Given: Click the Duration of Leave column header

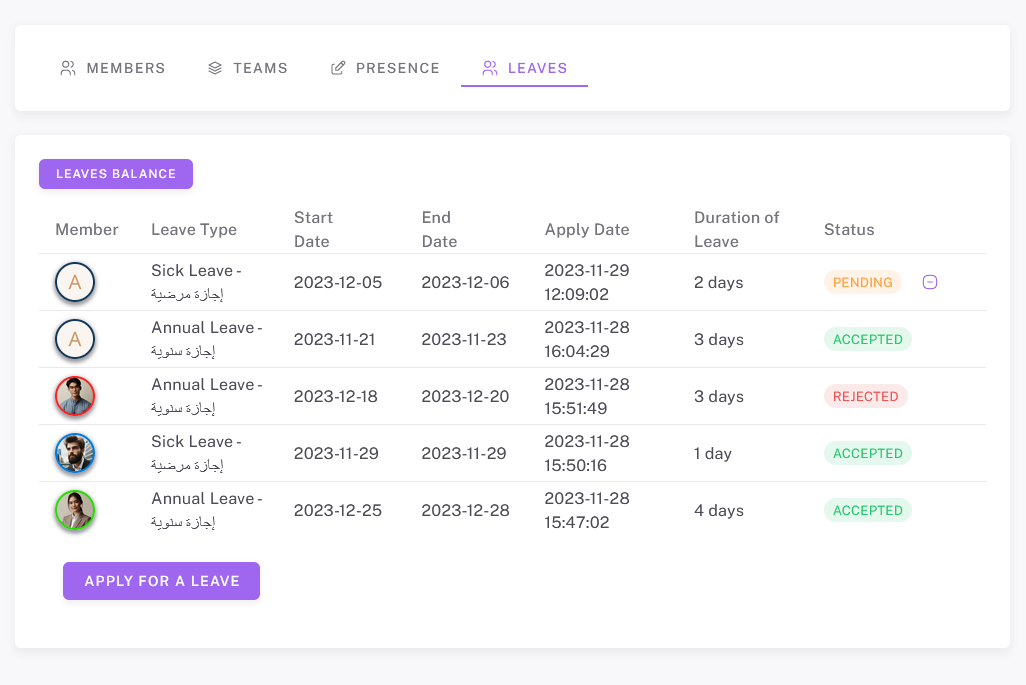Looking at the screenshot, I should [x=736, y=229].
